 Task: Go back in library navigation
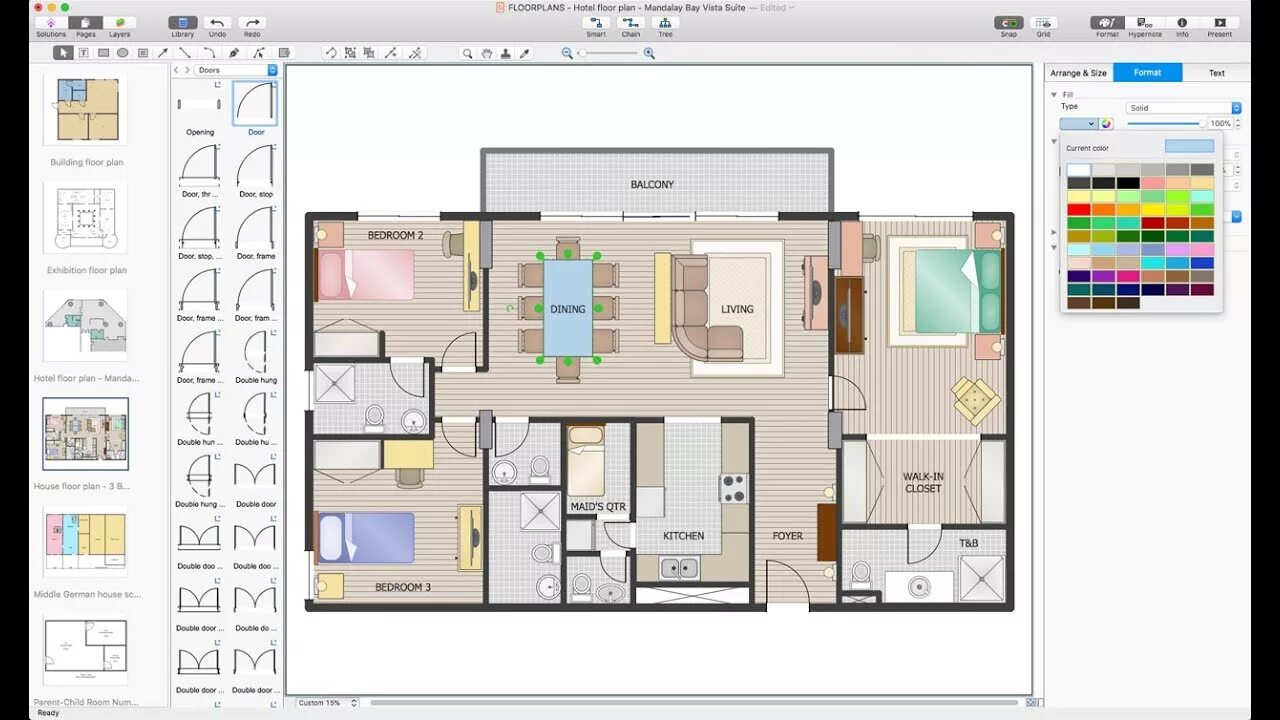[176, 70]
